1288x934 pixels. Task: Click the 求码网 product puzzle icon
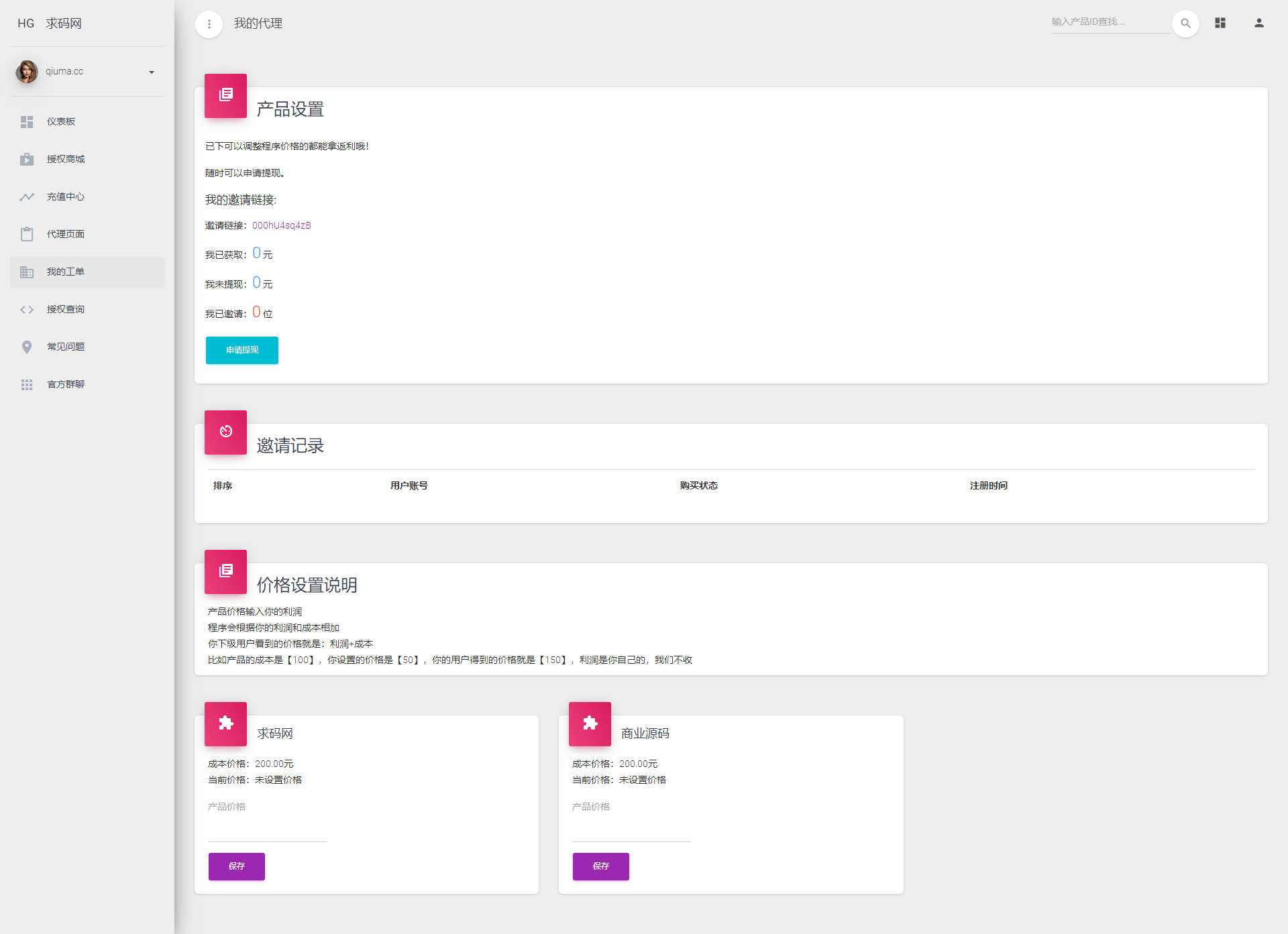pos(226,723)
